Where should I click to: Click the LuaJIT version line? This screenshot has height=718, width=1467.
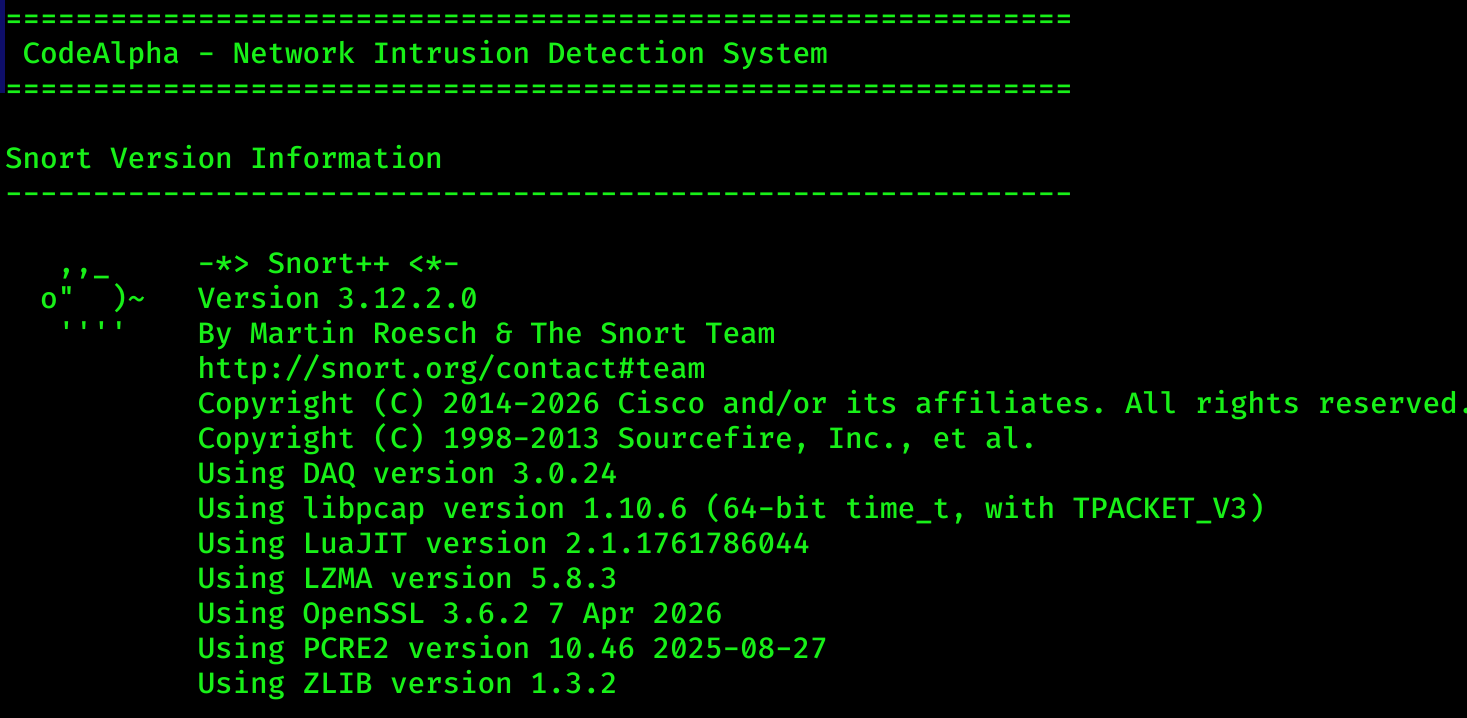pyautogui.click(x=503, y=543)
